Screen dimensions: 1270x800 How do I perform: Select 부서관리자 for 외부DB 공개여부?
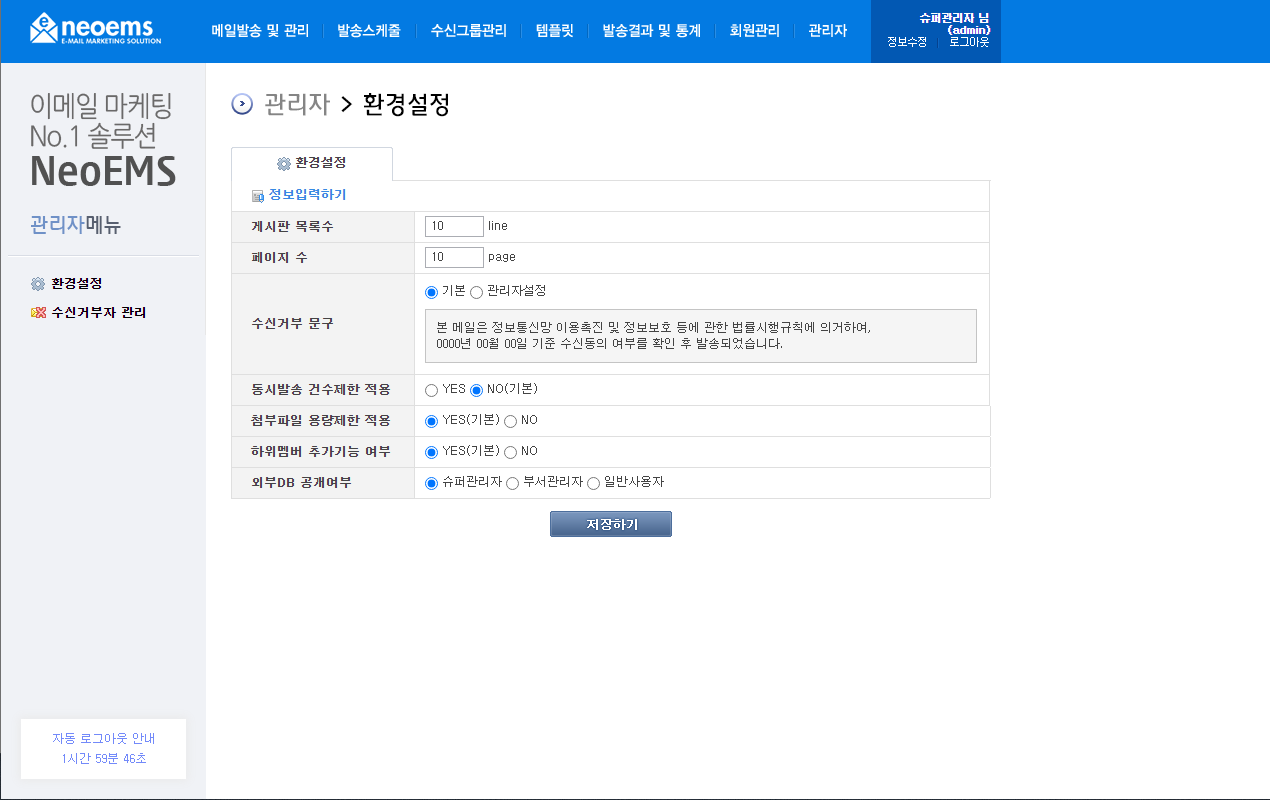tap(513, 483)
